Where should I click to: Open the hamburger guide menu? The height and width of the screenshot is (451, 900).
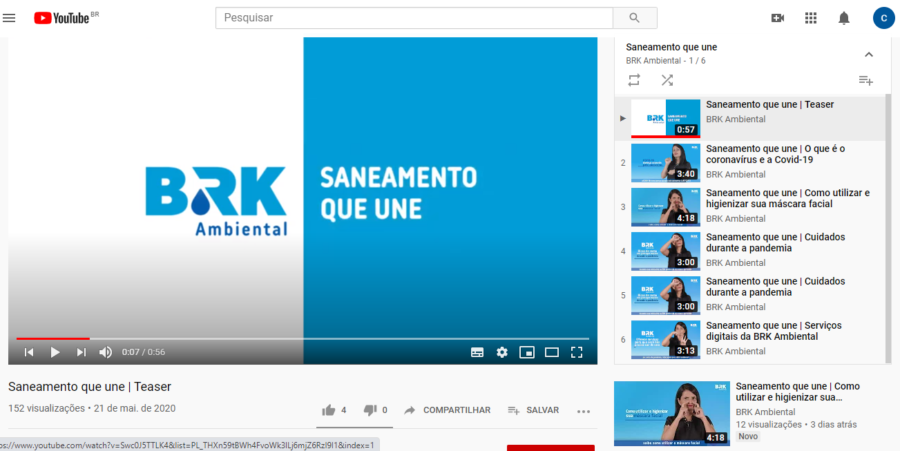pos(10,18)
